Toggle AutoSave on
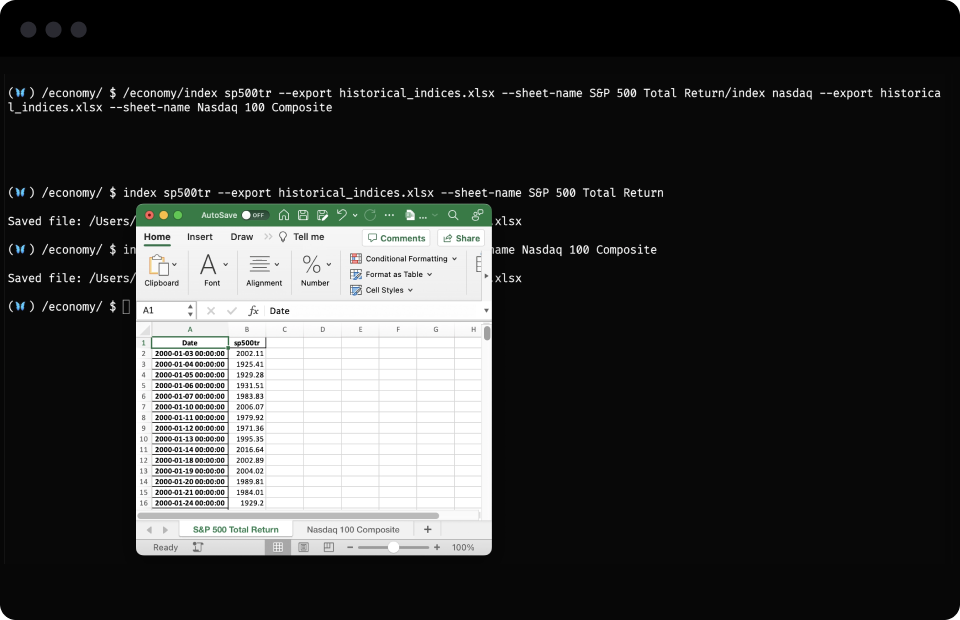Viewport: 960px width, 620px height. (x=254, y=215)
